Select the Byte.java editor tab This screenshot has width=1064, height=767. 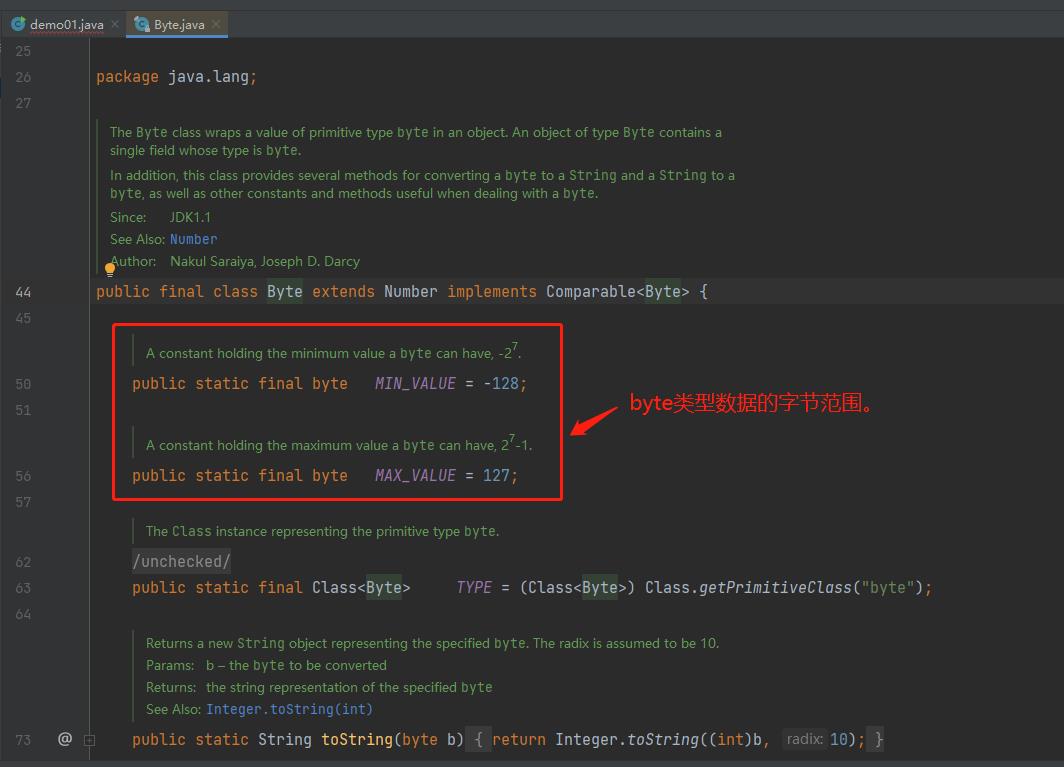pyautogui.click(x=178, y=24)
